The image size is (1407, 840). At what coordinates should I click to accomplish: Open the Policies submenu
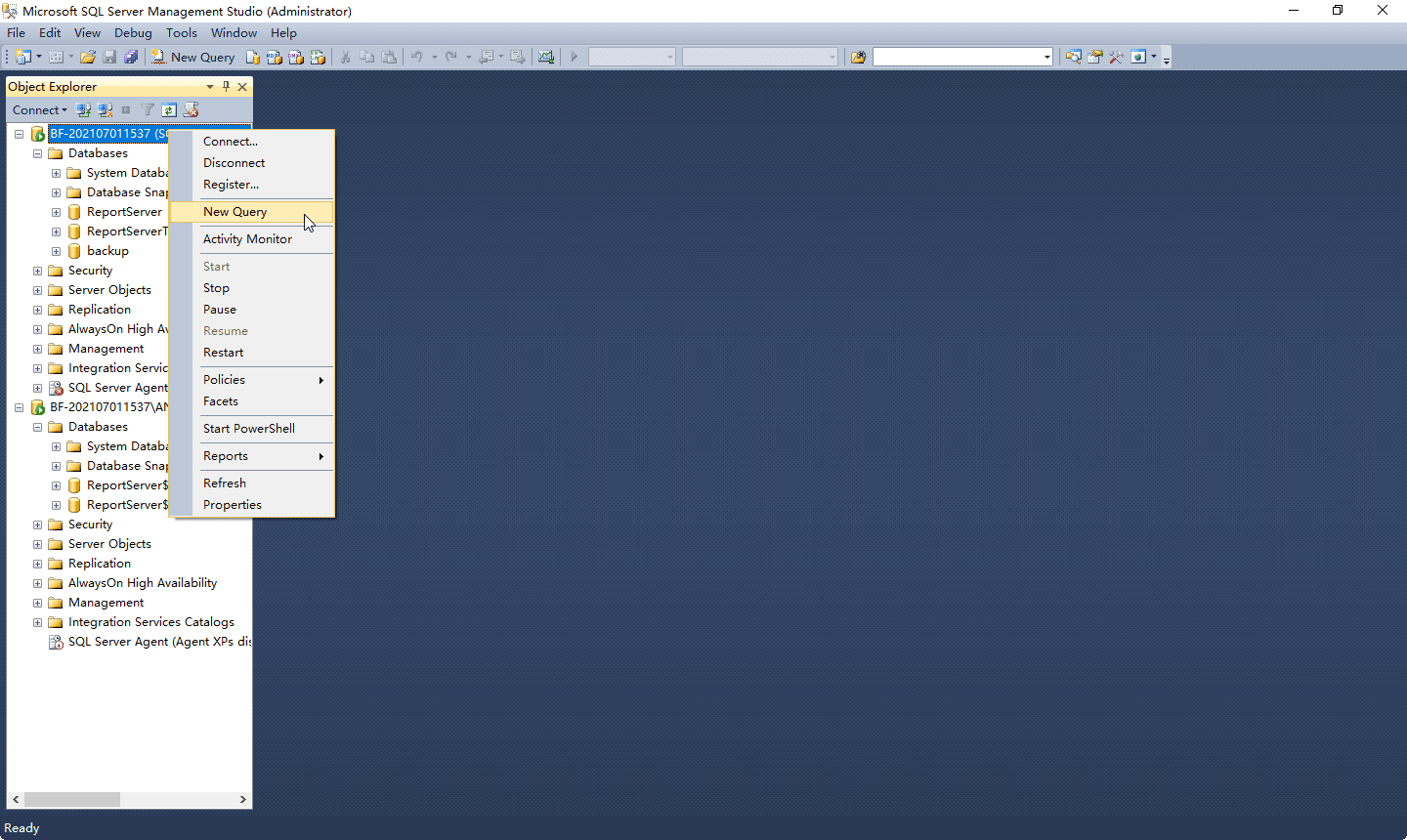pos(252,380)
